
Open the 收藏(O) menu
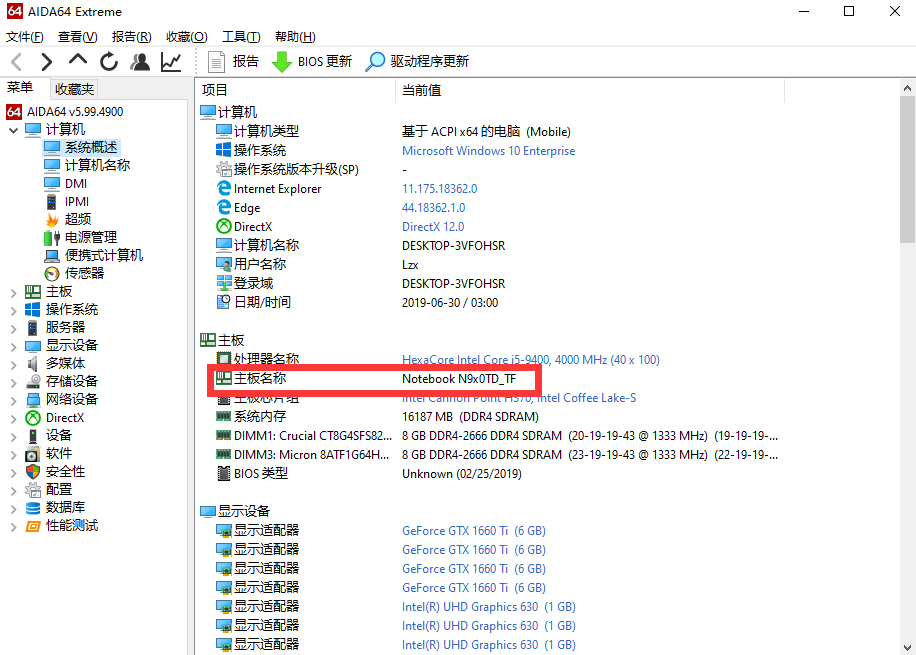click(186, 37)
